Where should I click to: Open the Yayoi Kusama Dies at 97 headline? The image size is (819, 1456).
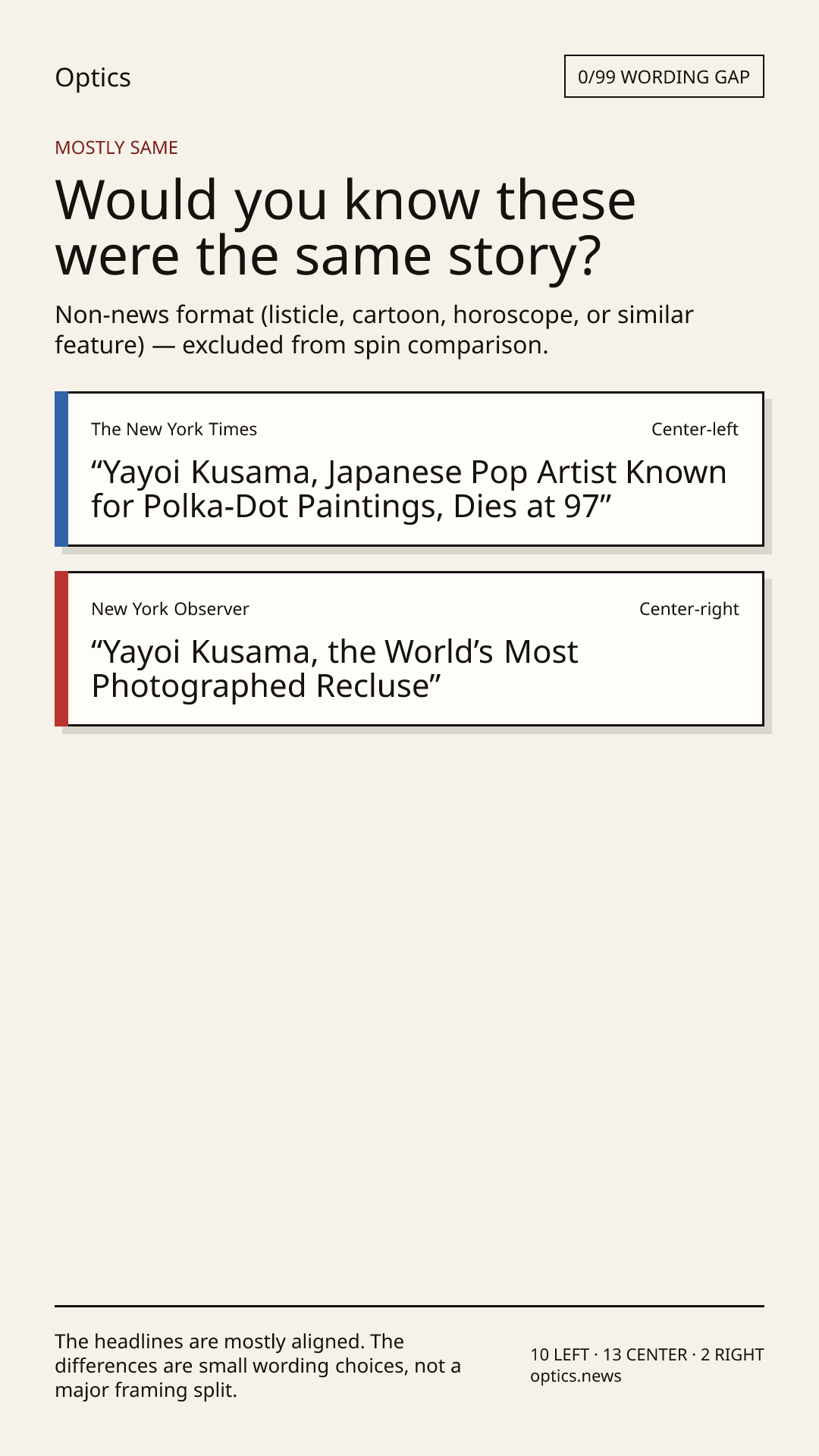pos(409,489)
